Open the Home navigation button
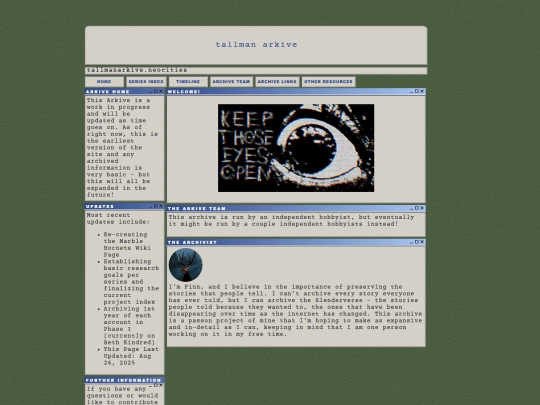The width and height of the screenshot is (540, 405). (104, 82)
